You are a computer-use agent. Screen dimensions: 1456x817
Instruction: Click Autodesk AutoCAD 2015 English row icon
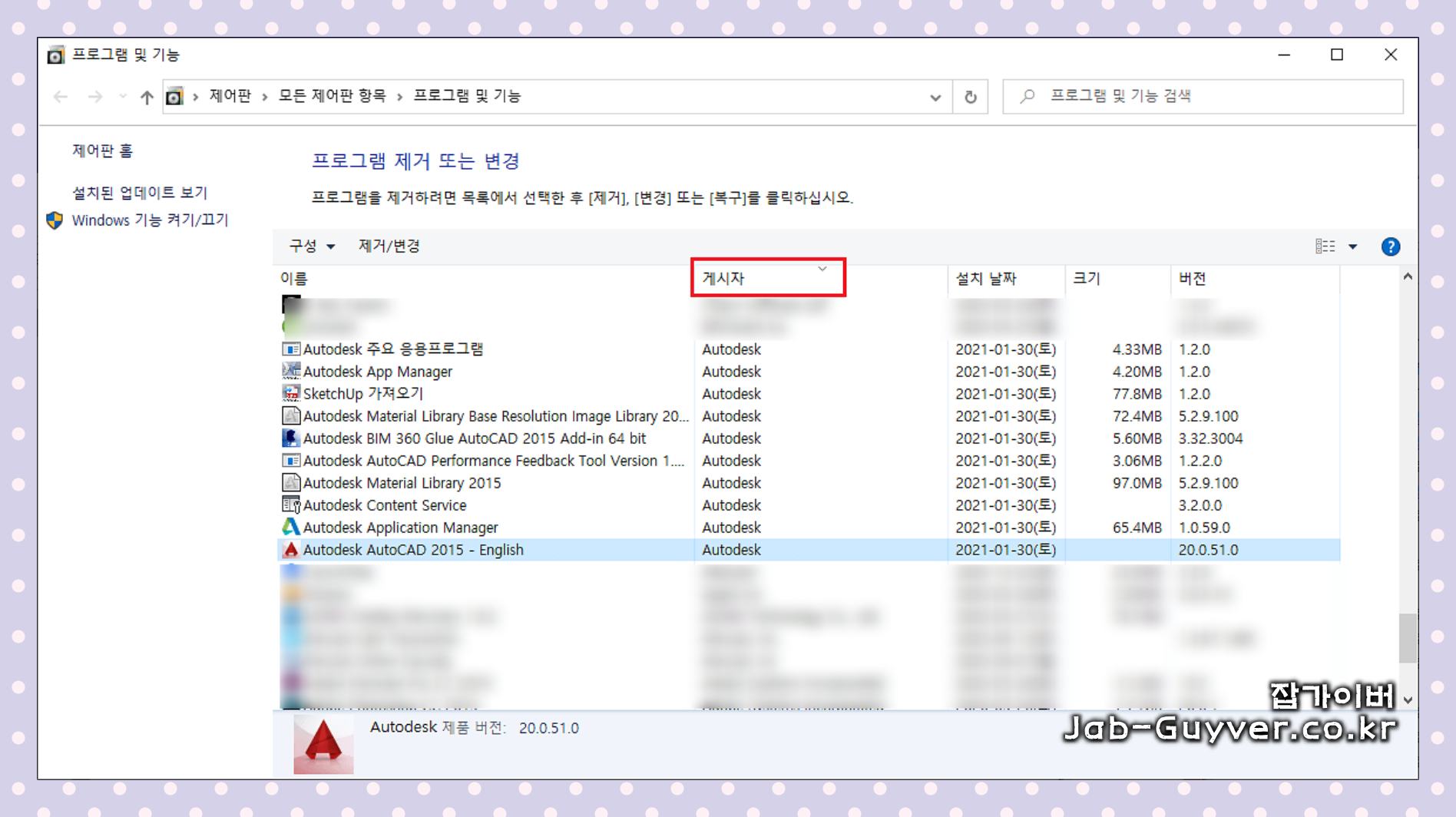click(291, 550)
